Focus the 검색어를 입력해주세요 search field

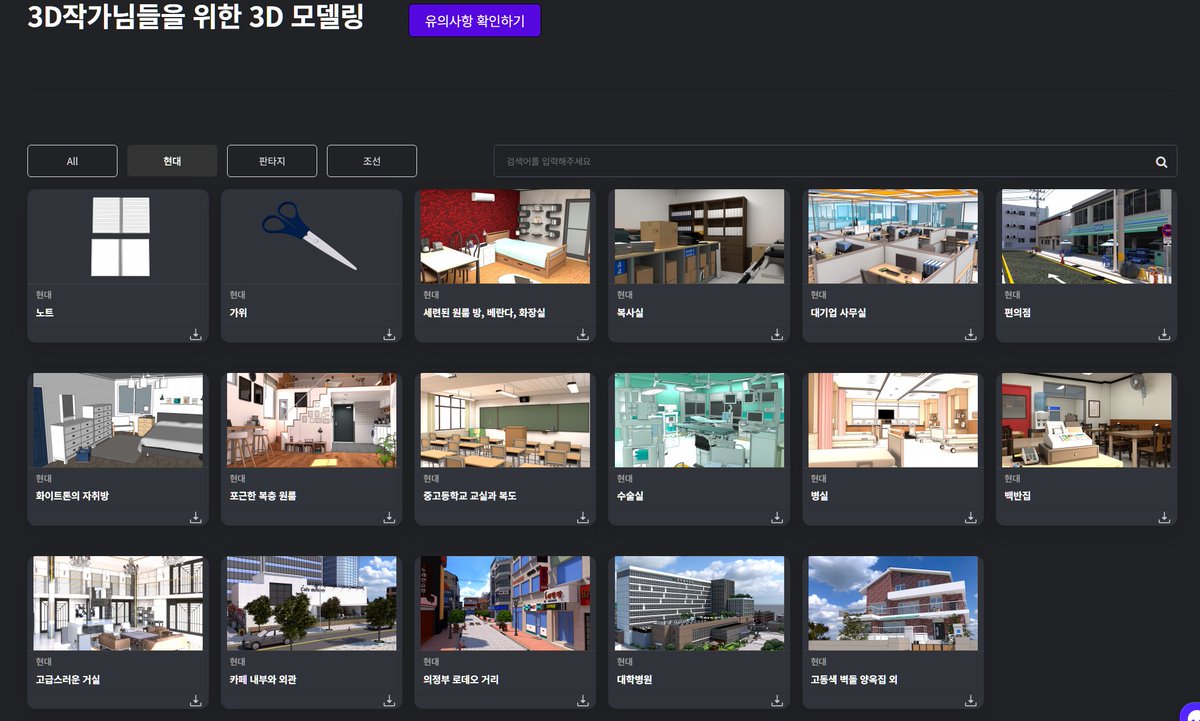[x=835, y=161]
